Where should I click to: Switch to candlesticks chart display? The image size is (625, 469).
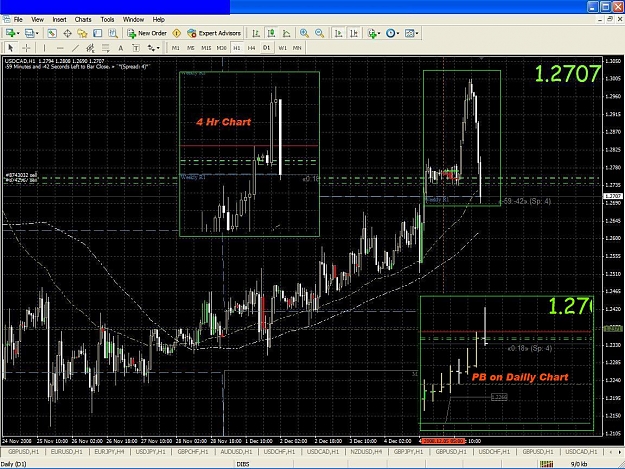point(271,33)
